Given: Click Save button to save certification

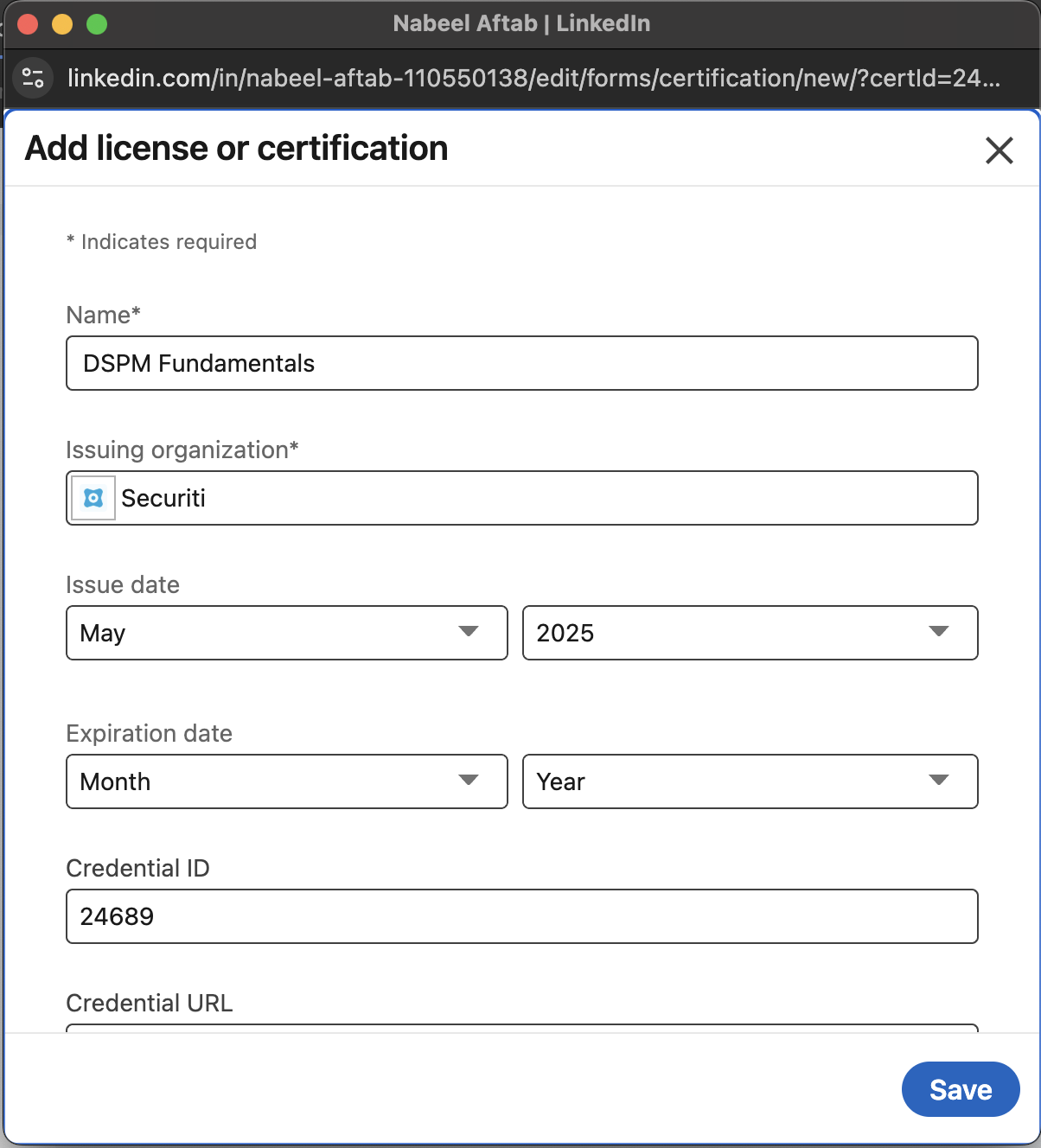Looking at the screenshot, I should coord(961,1089).
